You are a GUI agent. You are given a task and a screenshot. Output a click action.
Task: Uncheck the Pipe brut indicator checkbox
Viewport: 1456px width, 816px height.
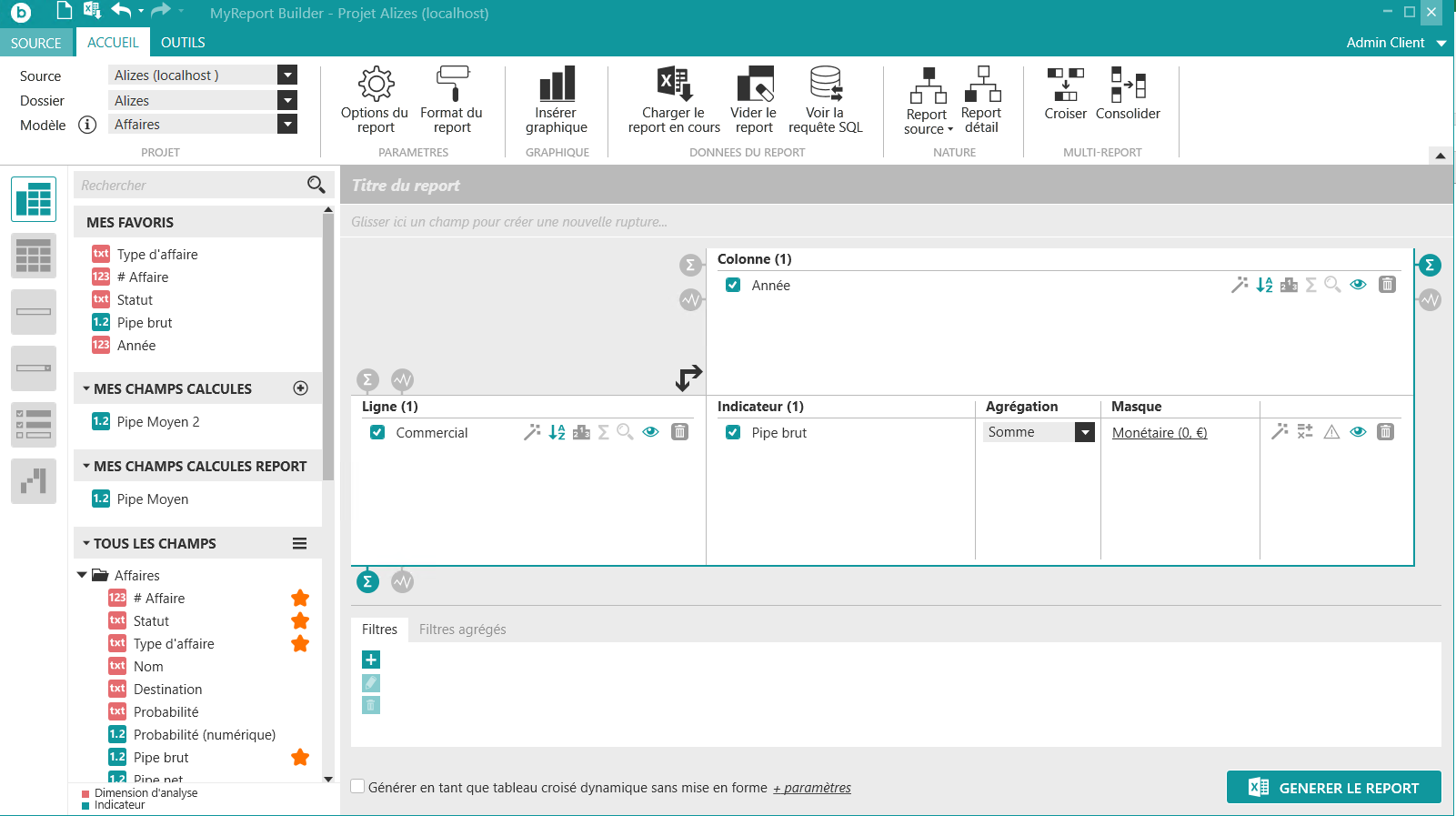(733, 432)
